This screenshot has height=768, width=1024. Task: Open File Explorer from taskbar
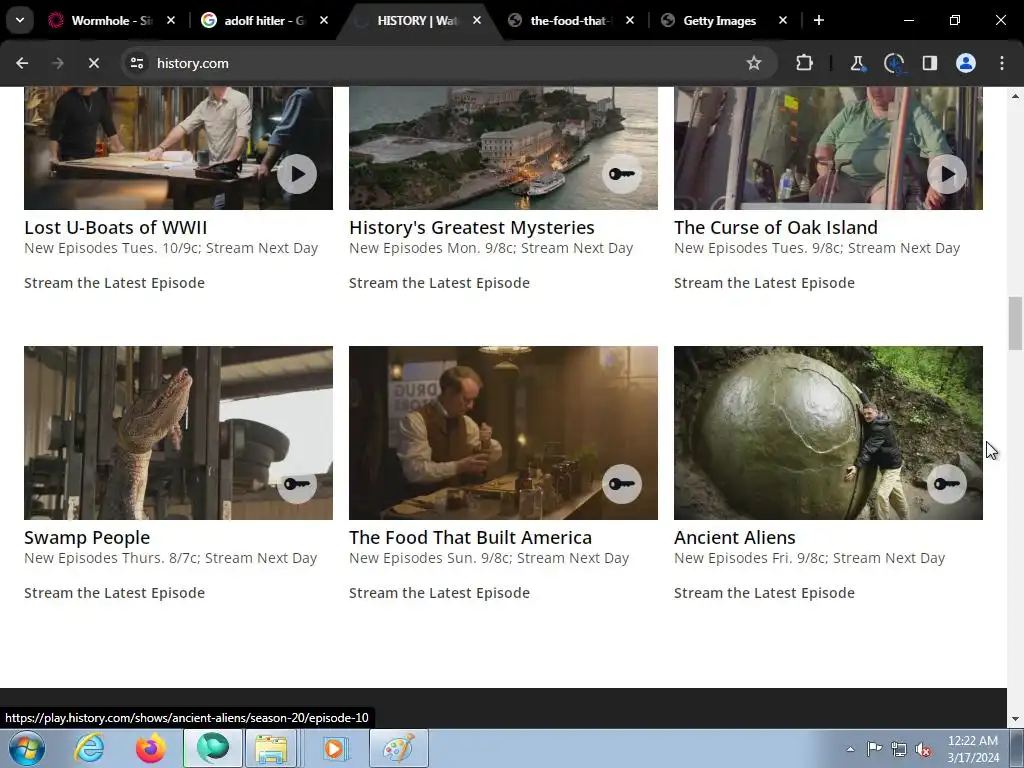pyautogui.click(x=272, y=748)
